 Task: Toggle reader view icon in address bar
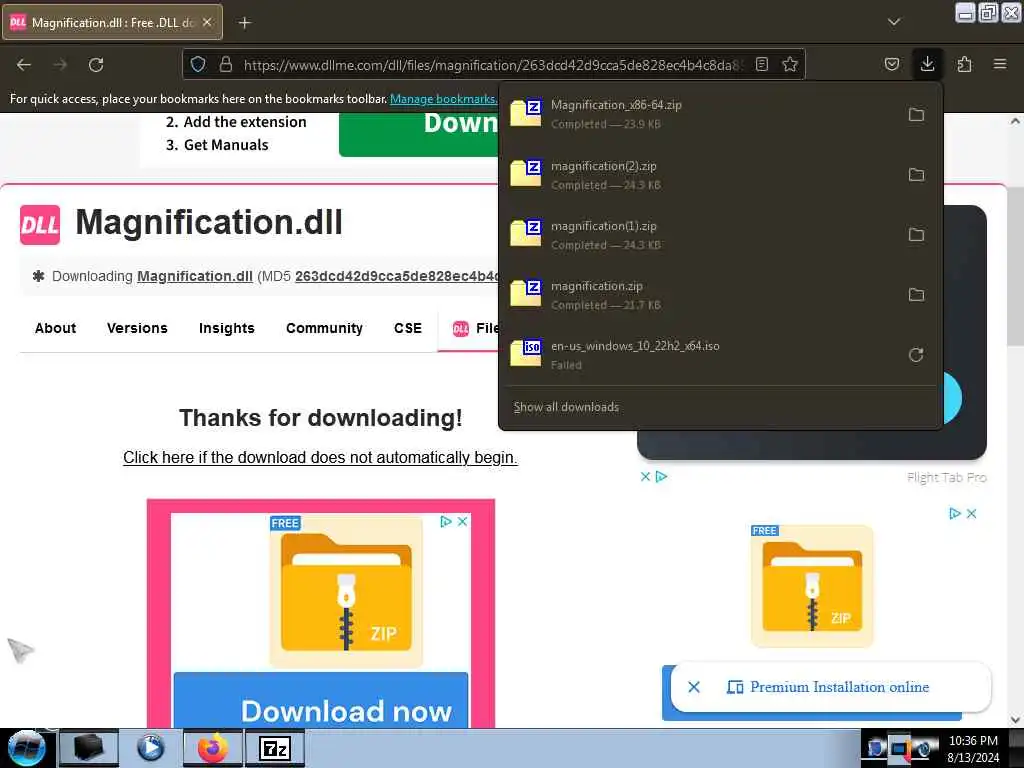click(761, 64)
